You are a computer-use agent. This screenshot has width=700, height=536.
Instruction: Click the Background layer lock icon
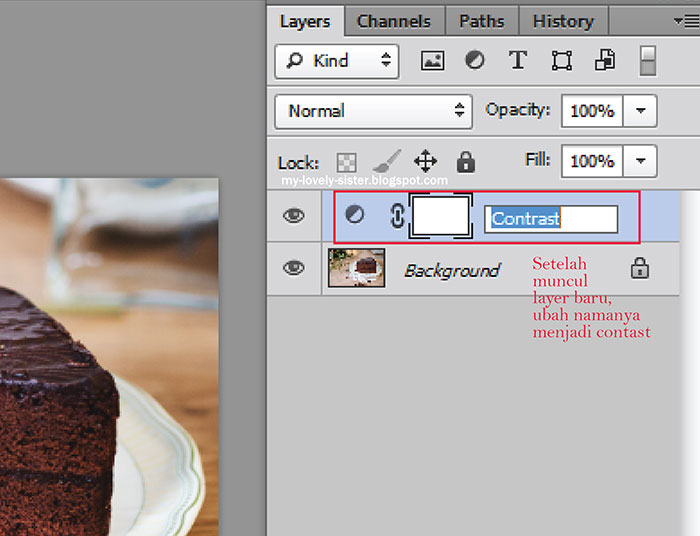[x=640, y=268]
